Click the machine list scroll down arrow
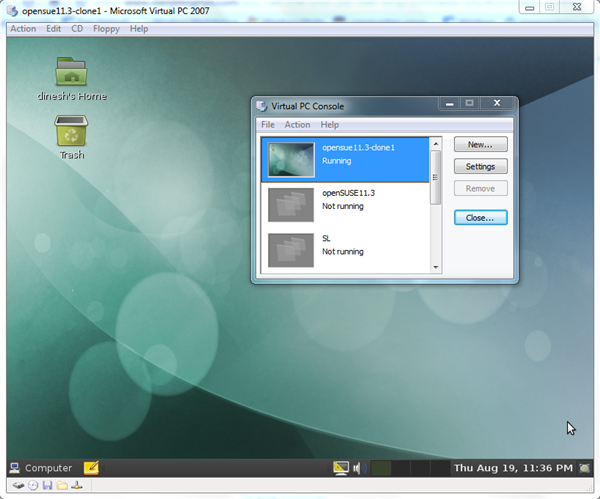This screenshot has height=499, width=600. point(435,267)
